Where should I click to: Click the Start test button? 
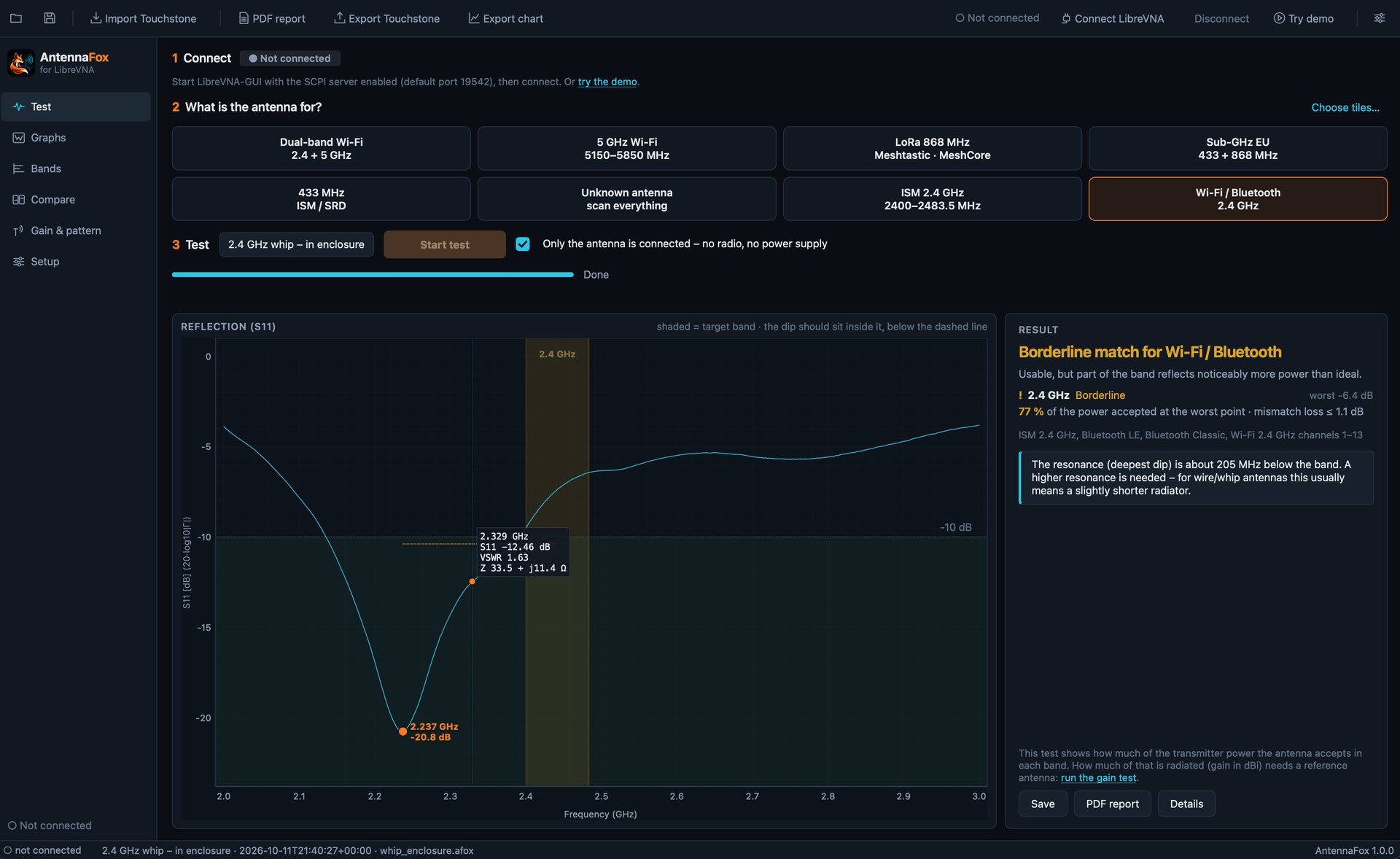[x=444, y=244]
